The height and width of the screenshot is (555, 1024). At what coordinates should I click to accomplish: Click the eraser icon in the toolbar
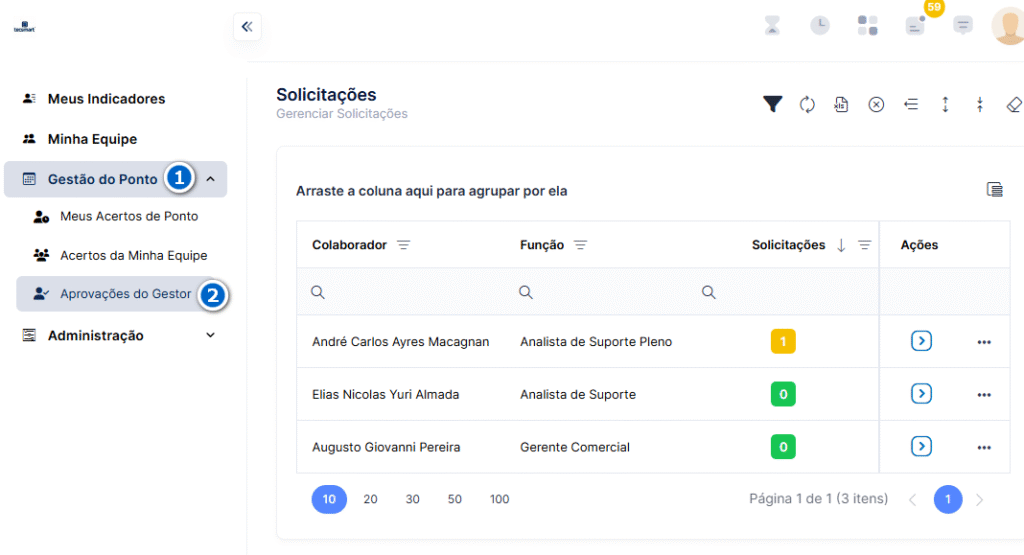click(x=1014, y=104)
